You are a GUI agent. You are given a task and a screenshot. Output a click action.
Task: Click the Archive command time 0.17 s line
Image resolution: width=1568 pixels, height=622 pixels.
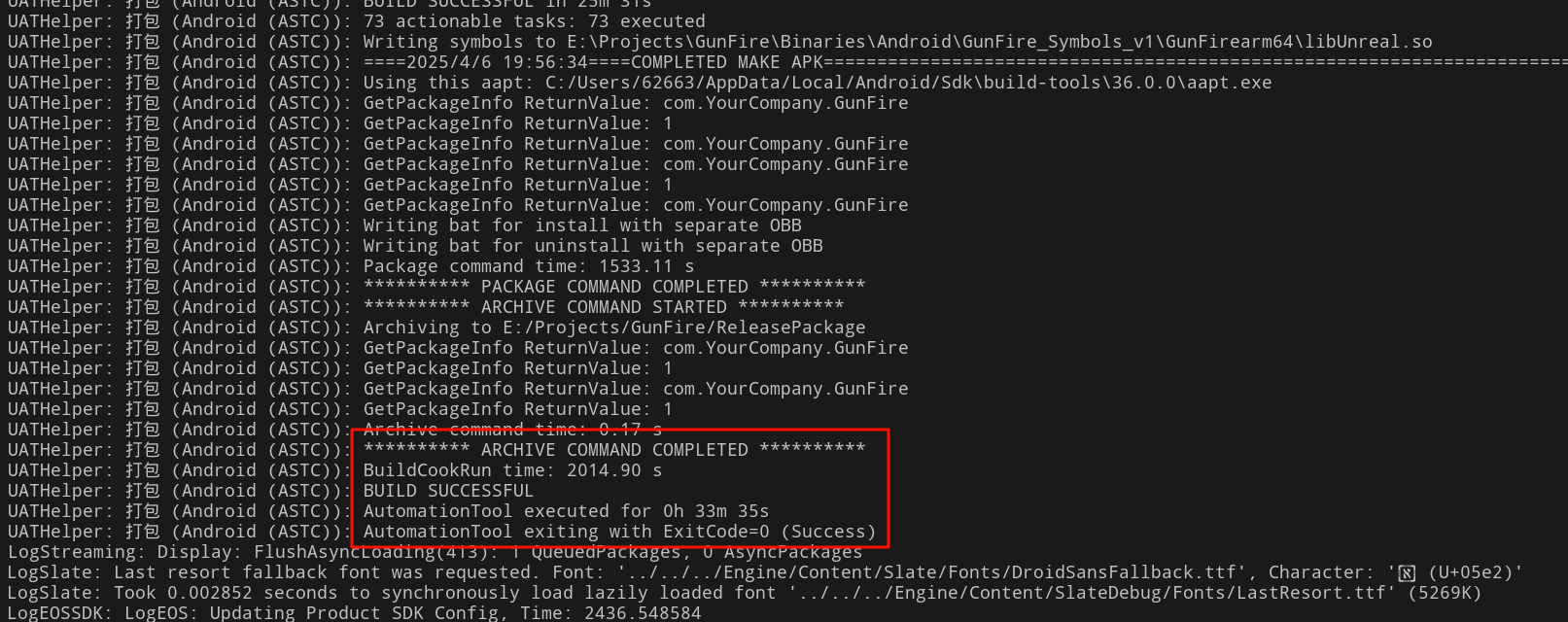[512, 430]
